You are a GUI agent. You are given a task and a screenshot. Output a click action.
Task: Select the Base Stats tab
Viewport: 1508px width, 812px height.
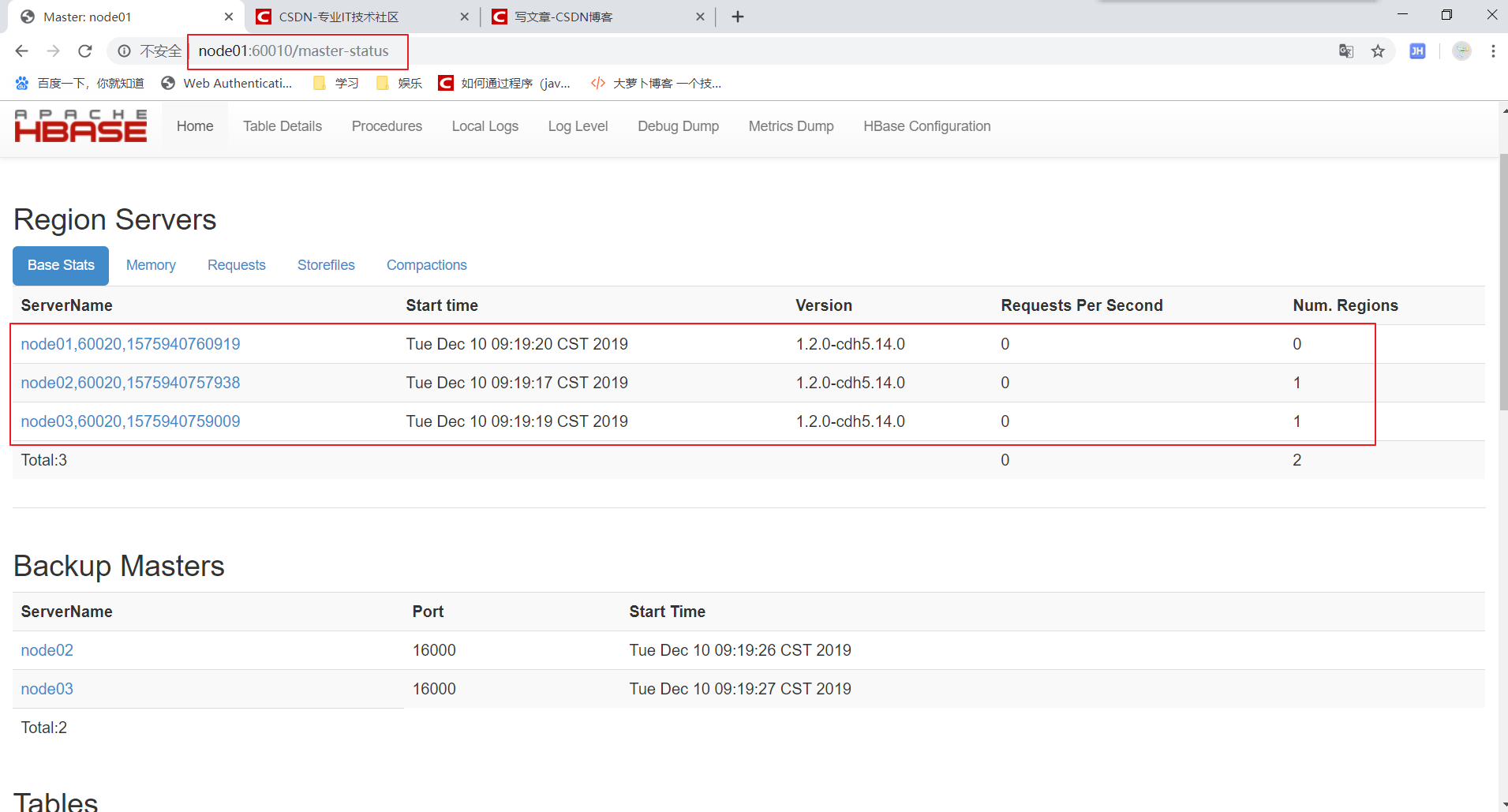[61, 265]
